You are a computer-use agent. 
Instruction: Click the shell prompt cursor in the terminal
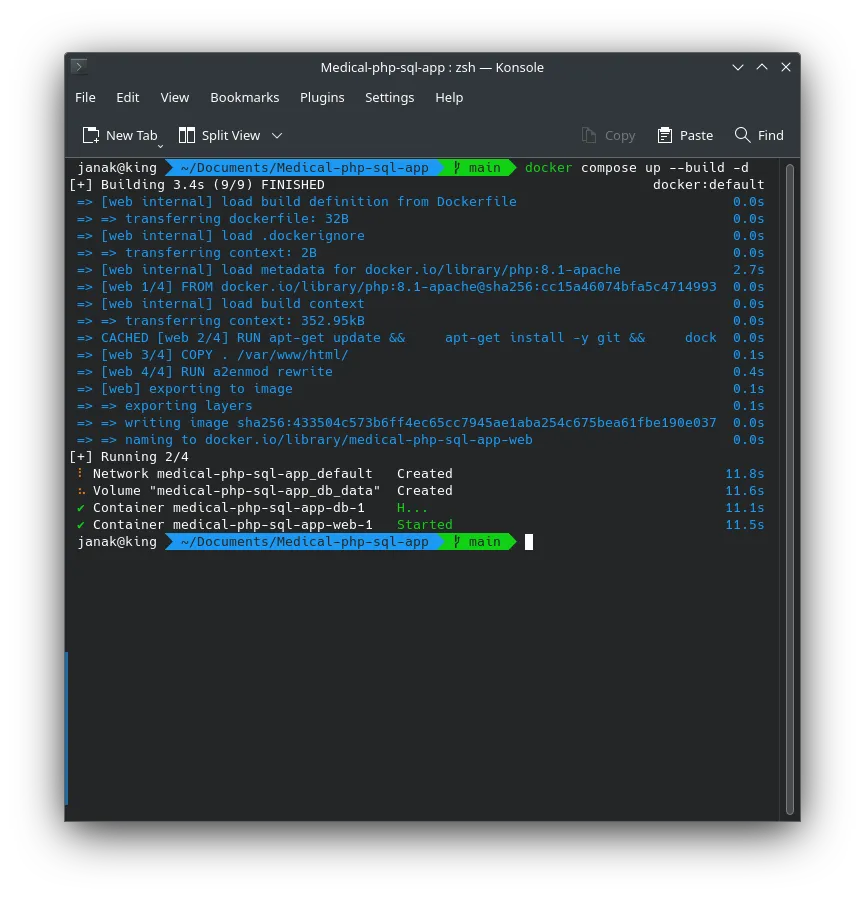(x=527, y=541)
